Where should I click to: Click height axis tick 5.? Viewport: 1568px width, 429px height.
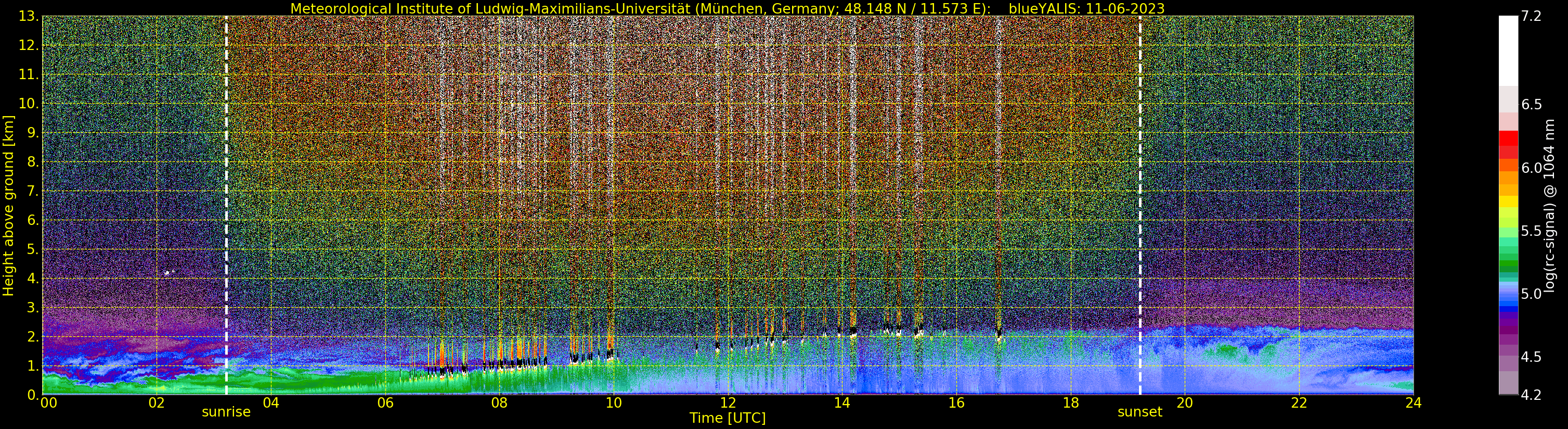point(32,250)
